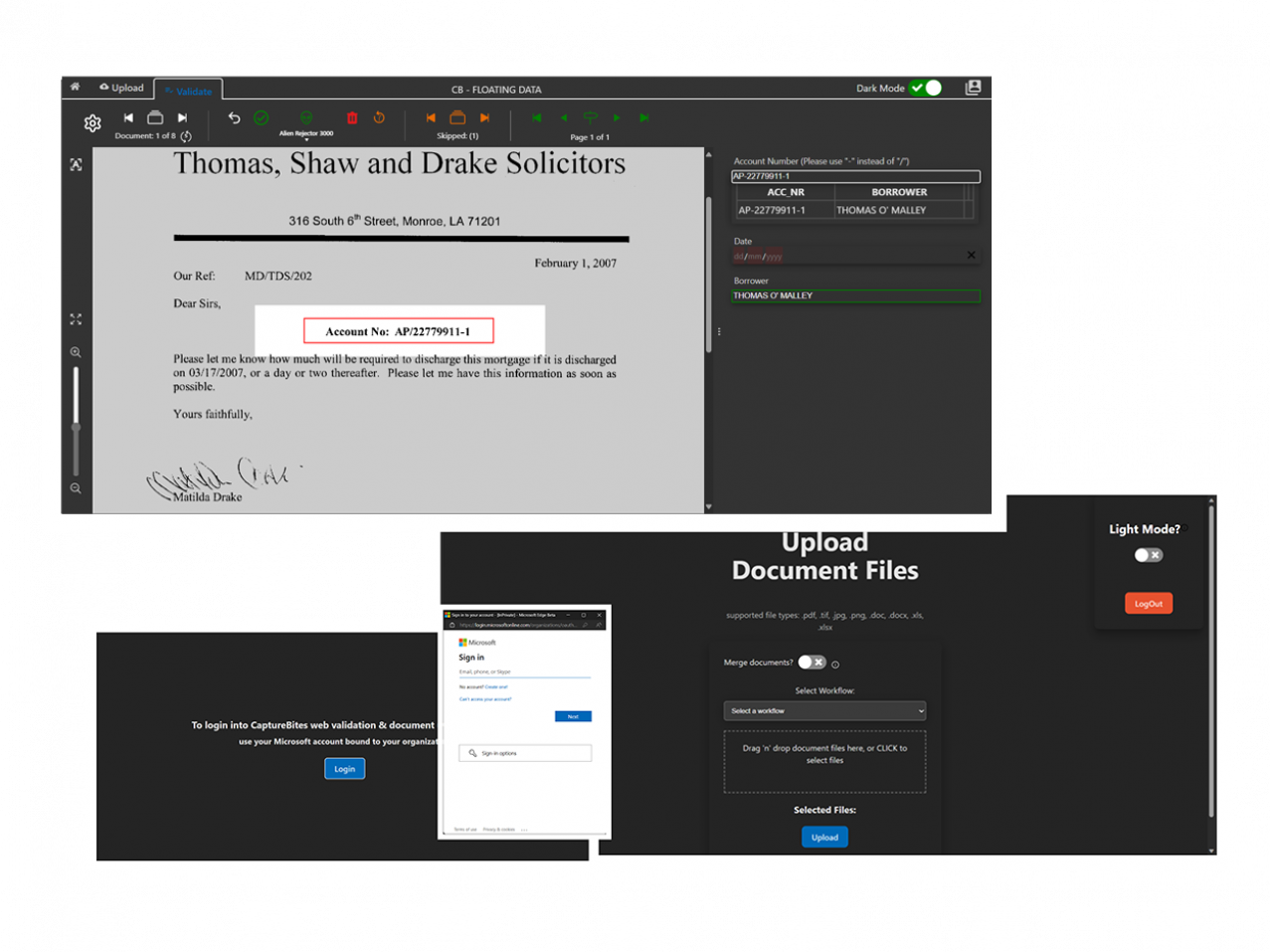
Task: Click the orange LogOut button
Action: 1148,604
